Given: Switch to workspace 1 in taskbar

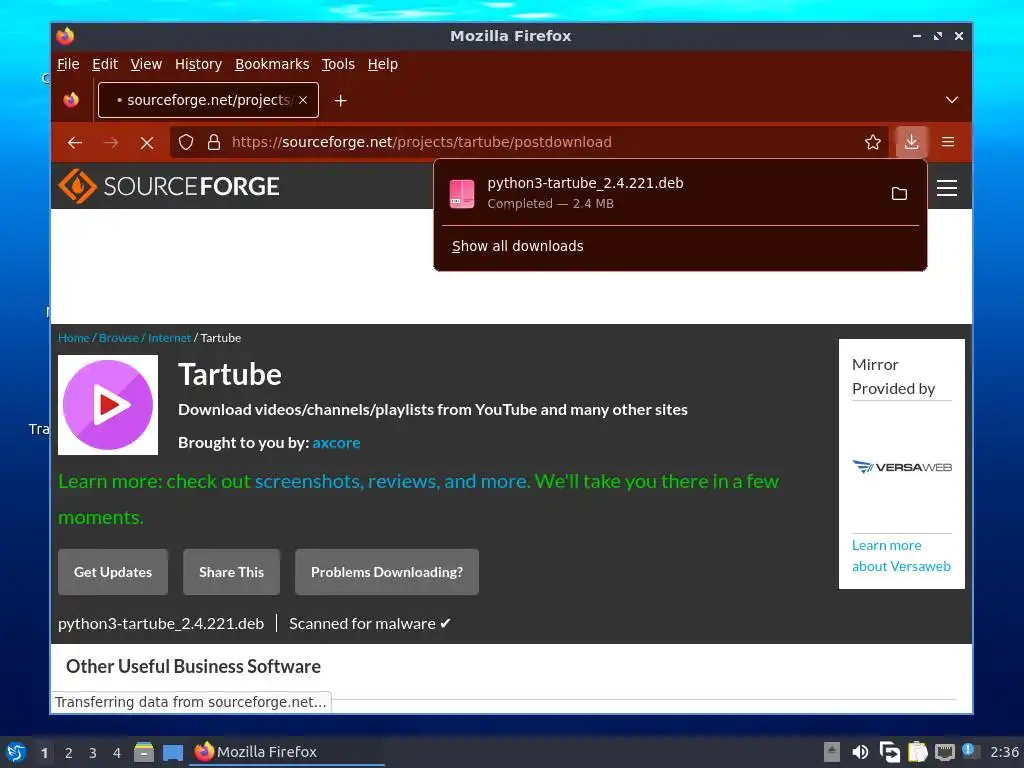Looking at the screenshot, I should coord(44,753).
